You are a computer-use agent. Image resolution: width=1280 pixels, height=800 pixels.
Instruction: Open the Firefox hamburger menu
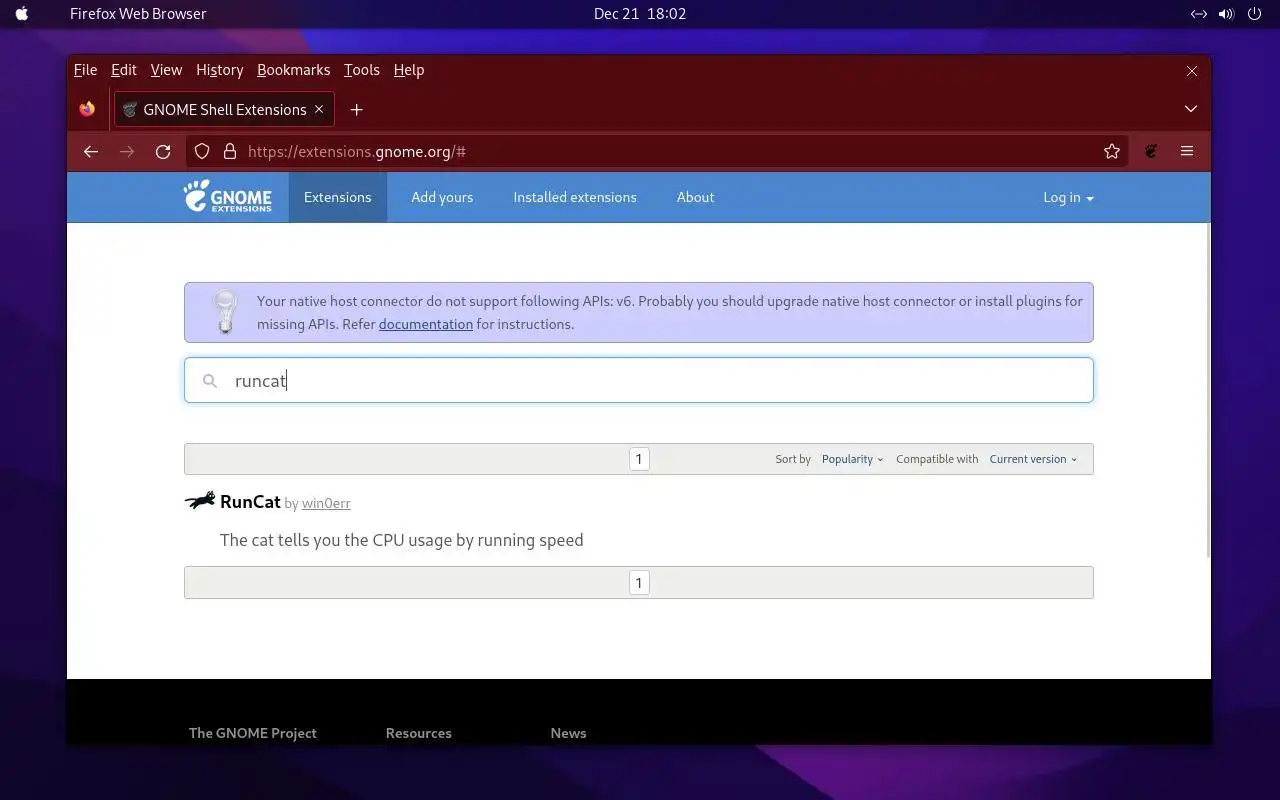pyautogui.click(x=1187, y=151)
